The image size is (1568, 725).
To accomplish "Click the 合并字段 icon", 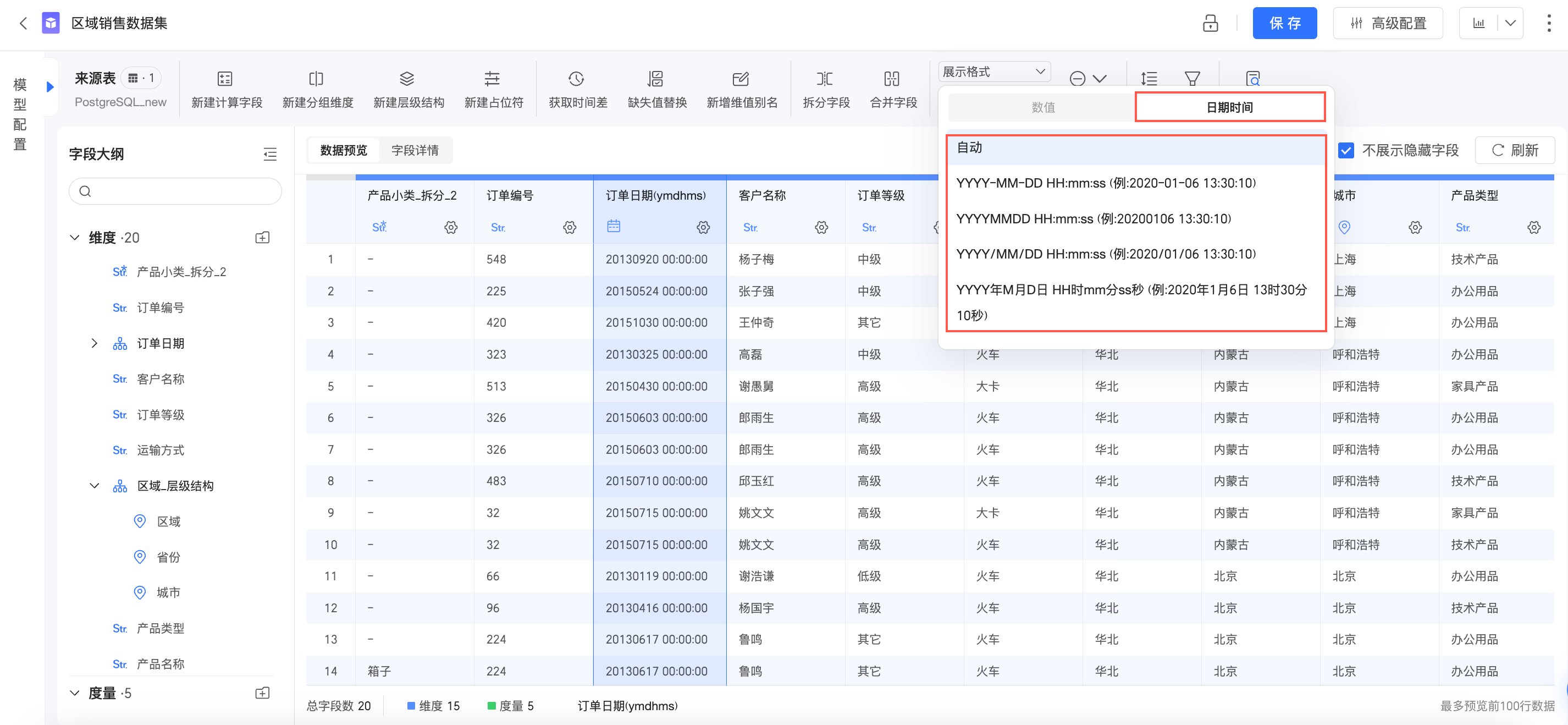I will point(892,79).
